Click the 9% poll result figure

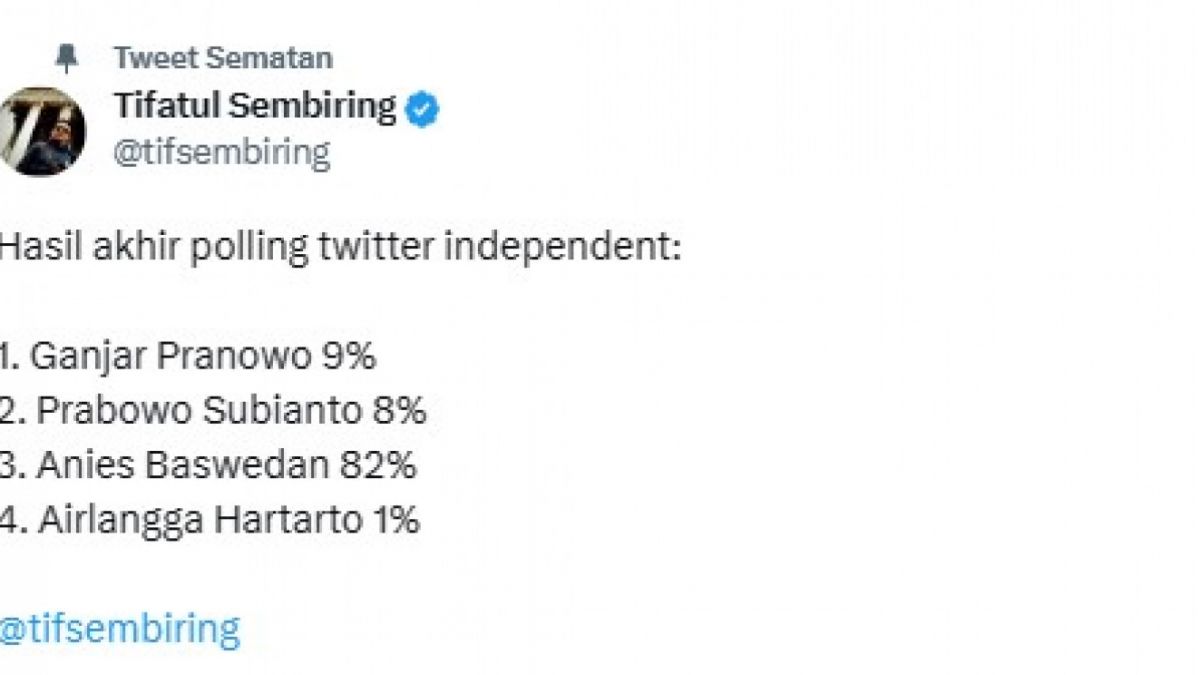(x=348, y=357)
